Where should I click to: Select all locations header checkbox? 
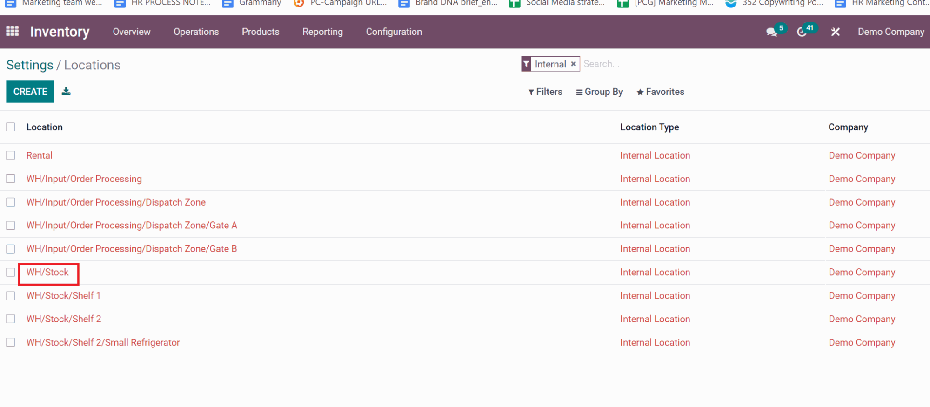click(11, 127)
